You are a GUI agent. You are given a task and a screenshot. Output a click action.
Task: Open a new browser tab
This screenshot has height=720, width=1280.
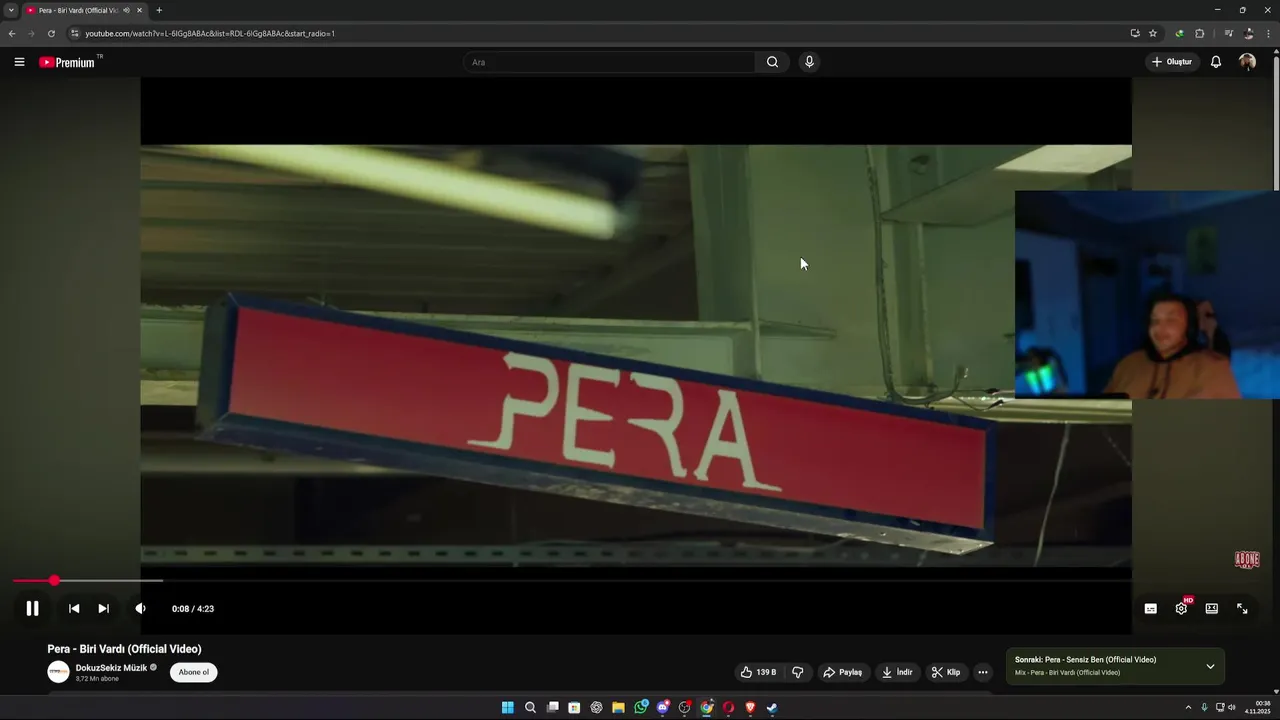click(159, 10)
